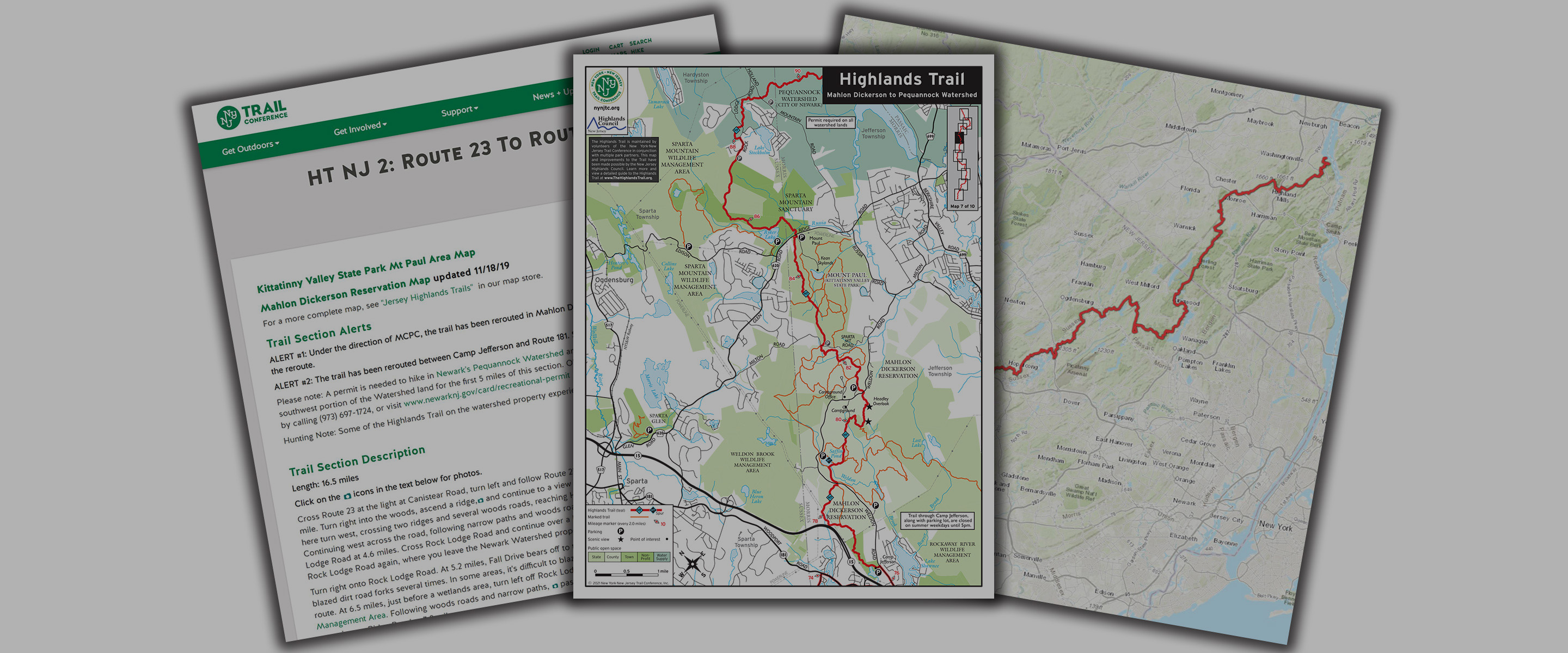Click the Highlands Council logo on the map

coord(607,125)
